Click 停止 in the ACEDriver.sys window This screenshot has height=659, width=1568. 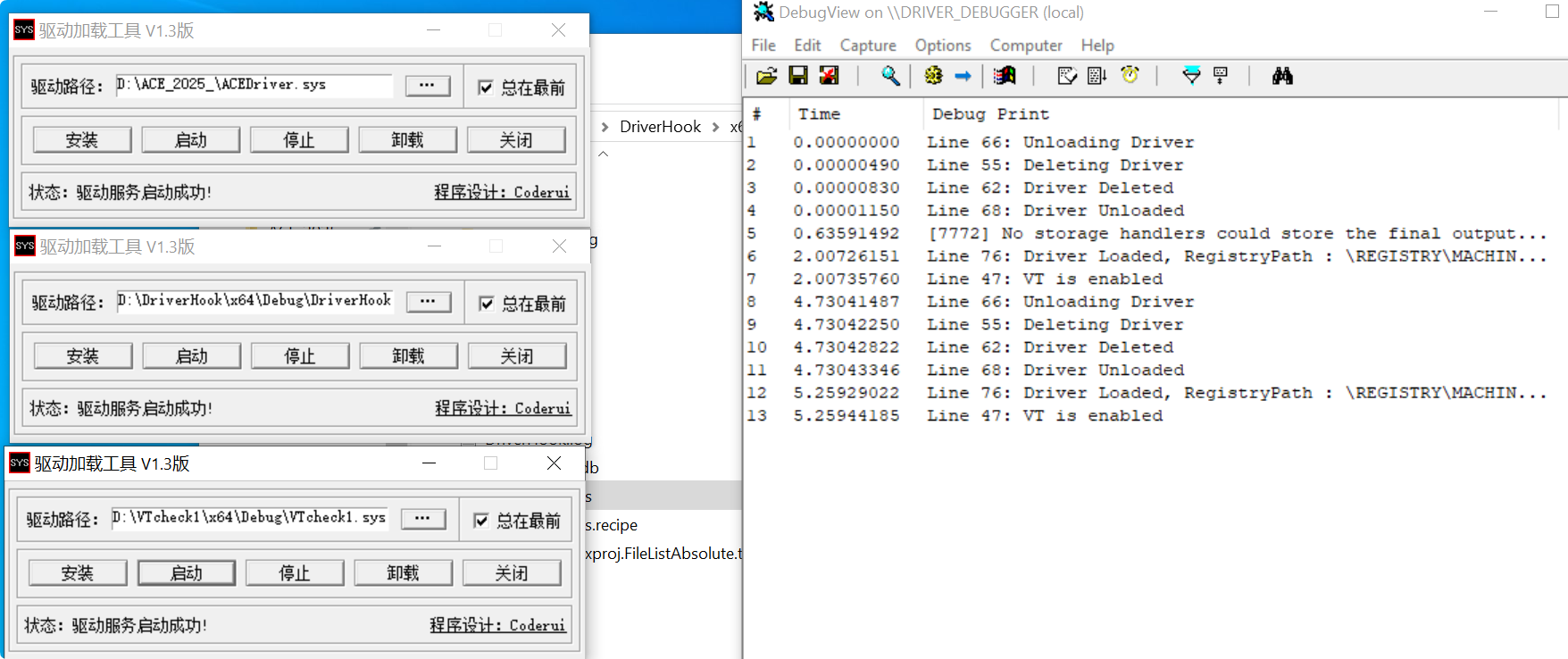click(299, 140)
